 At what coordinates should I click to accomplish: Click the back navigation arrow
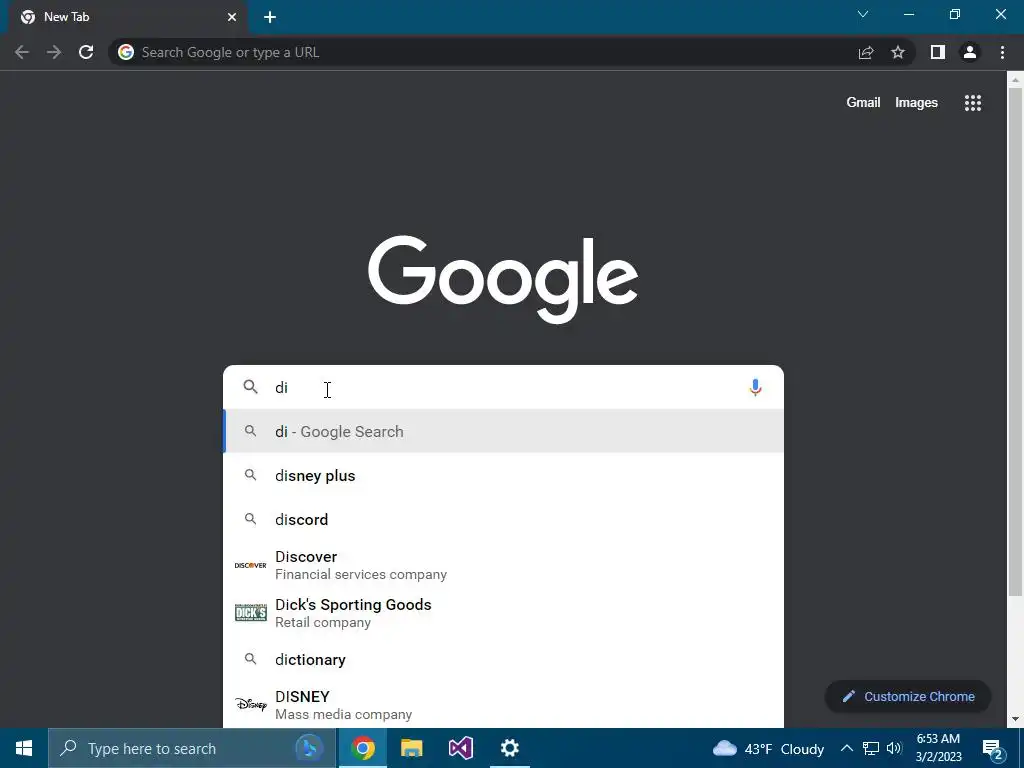[22, 52]
